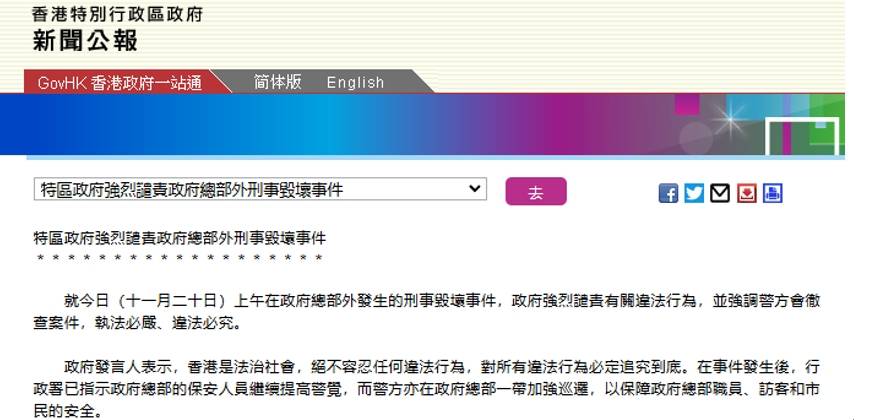This screenshot has width=874, height=420.
Task: Share the press release on Twitter
Action: click(x=694, y=193)
